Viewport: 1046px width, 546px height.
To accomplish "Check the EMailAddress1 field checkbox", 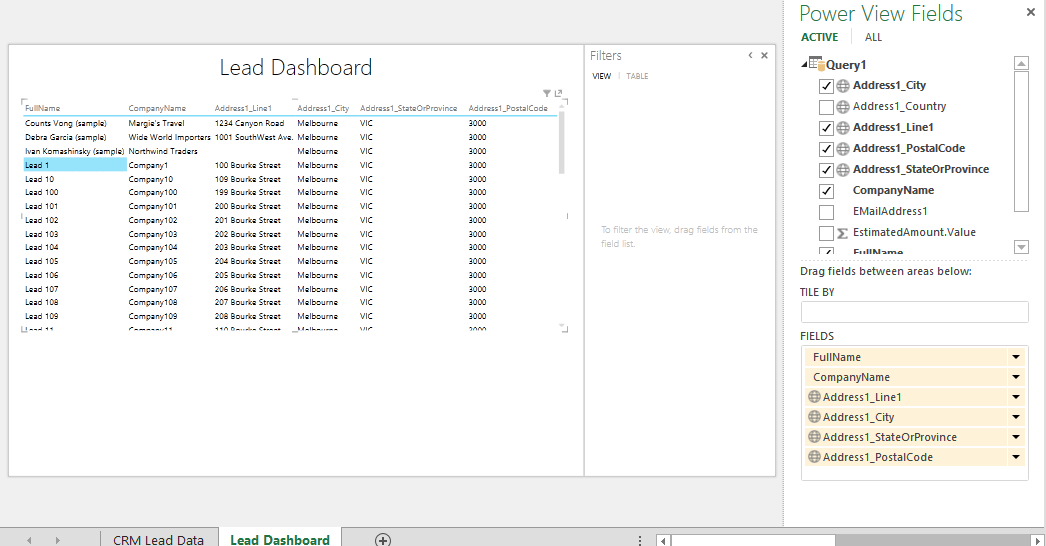I will click(826, 212).
